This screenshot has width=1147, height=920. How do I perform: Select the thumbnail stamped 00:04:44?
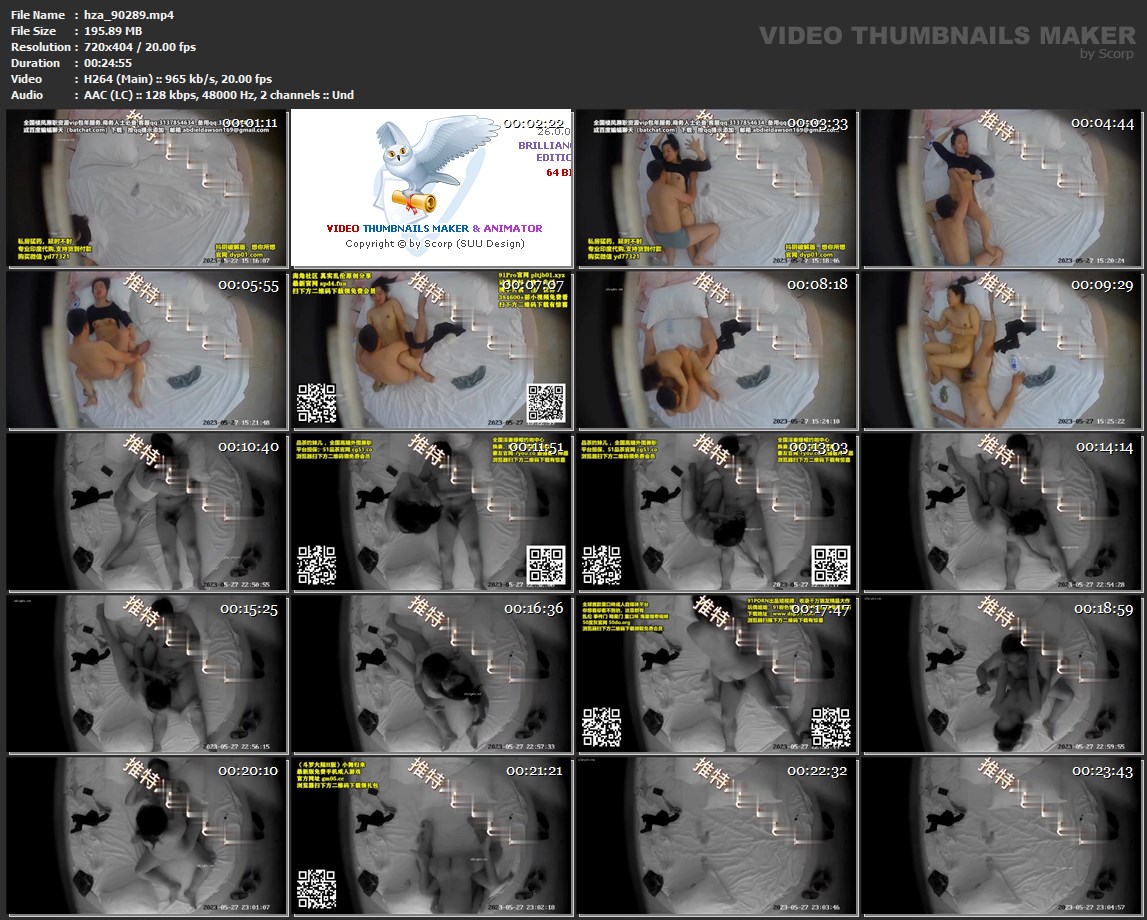(1003, 189)
